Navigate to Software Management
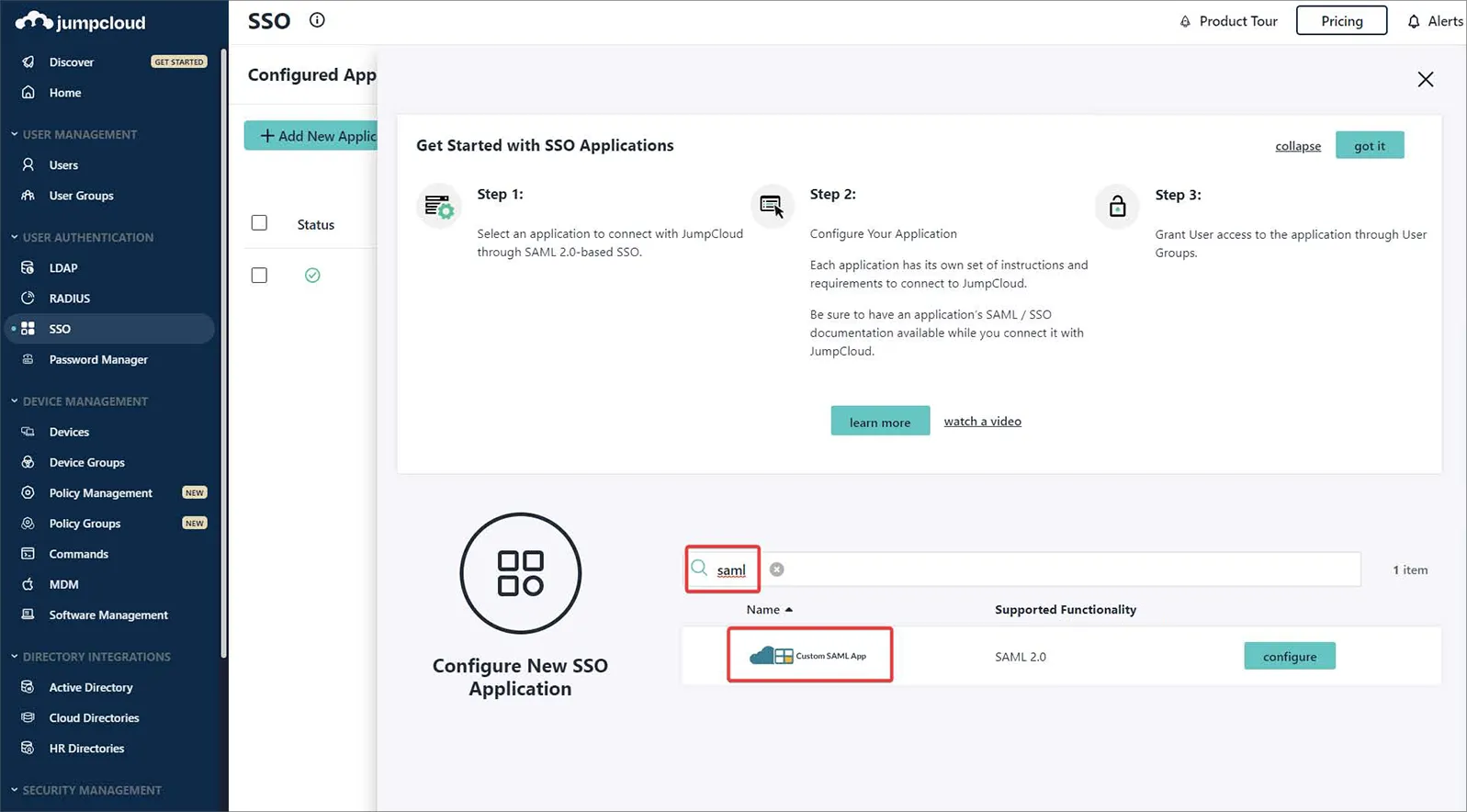Image resolution: width=1467 pixels, height=812 pixels. 108,615
